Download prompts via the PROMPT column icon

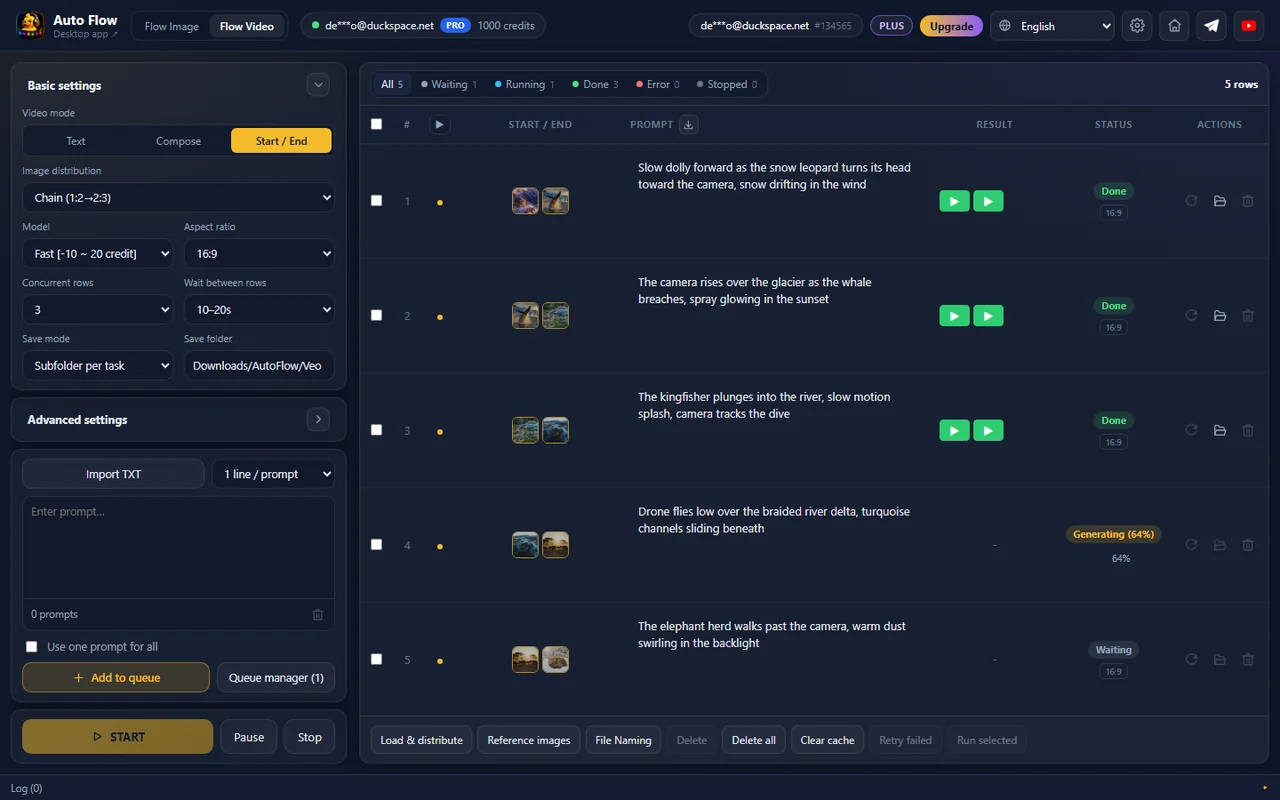[688, 125]
